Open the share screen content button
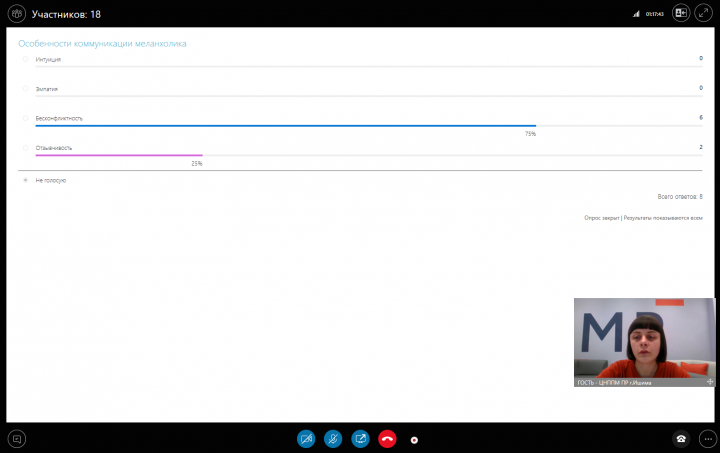Viewport: 720px width, 453px height. tap(360, 438)
